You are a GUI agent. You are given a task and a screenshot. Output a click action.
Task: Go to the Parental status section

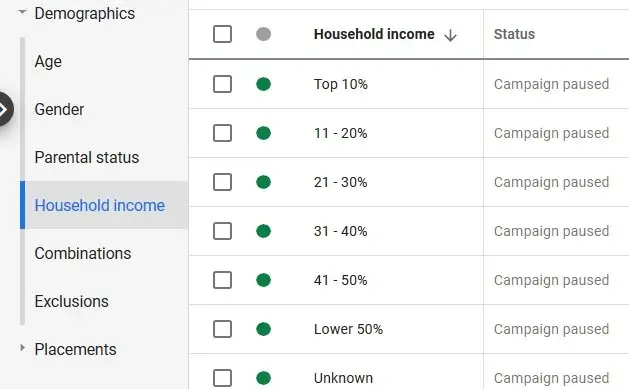(x=87, y=157)
